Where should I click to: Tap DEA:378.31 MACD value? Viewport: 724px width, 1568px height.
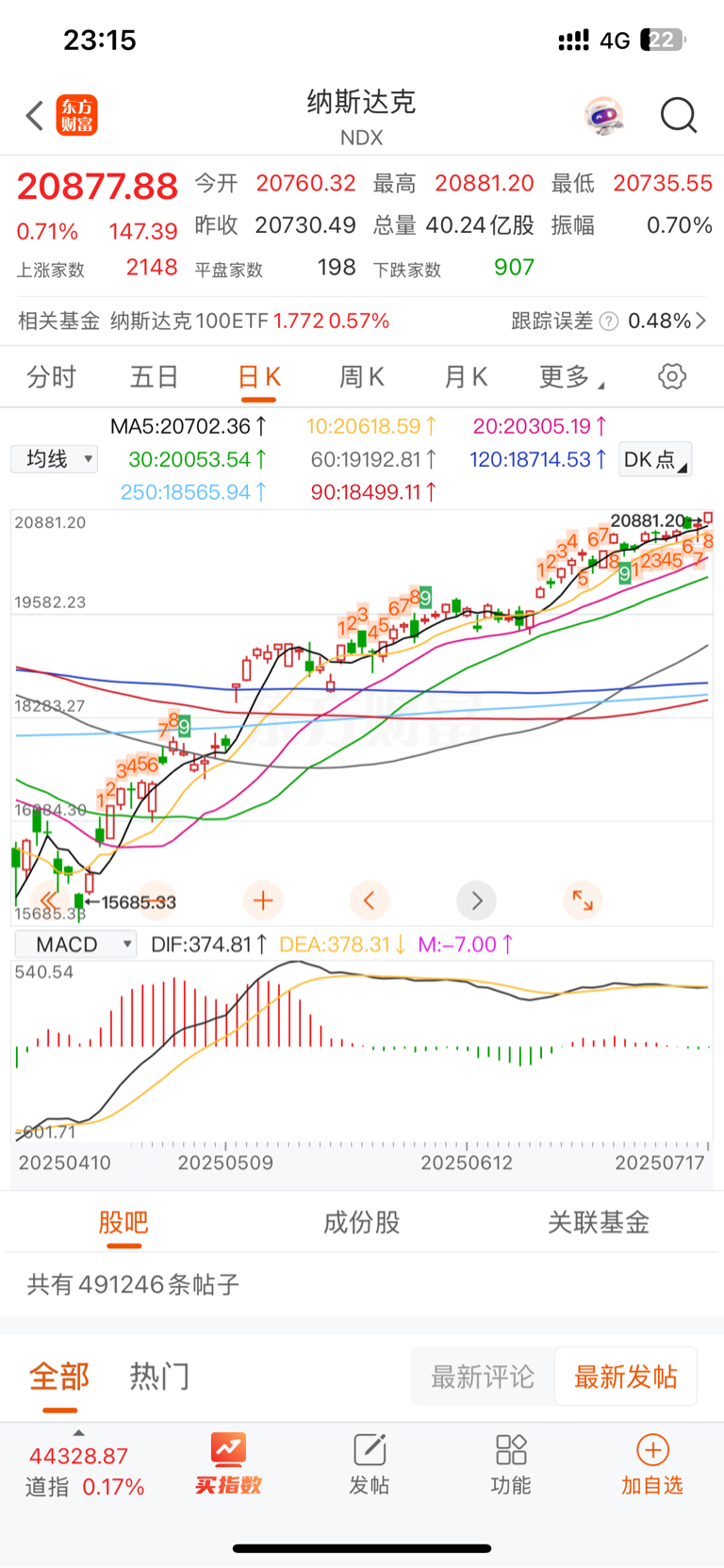pyautogui.click(x=341, y=944)
